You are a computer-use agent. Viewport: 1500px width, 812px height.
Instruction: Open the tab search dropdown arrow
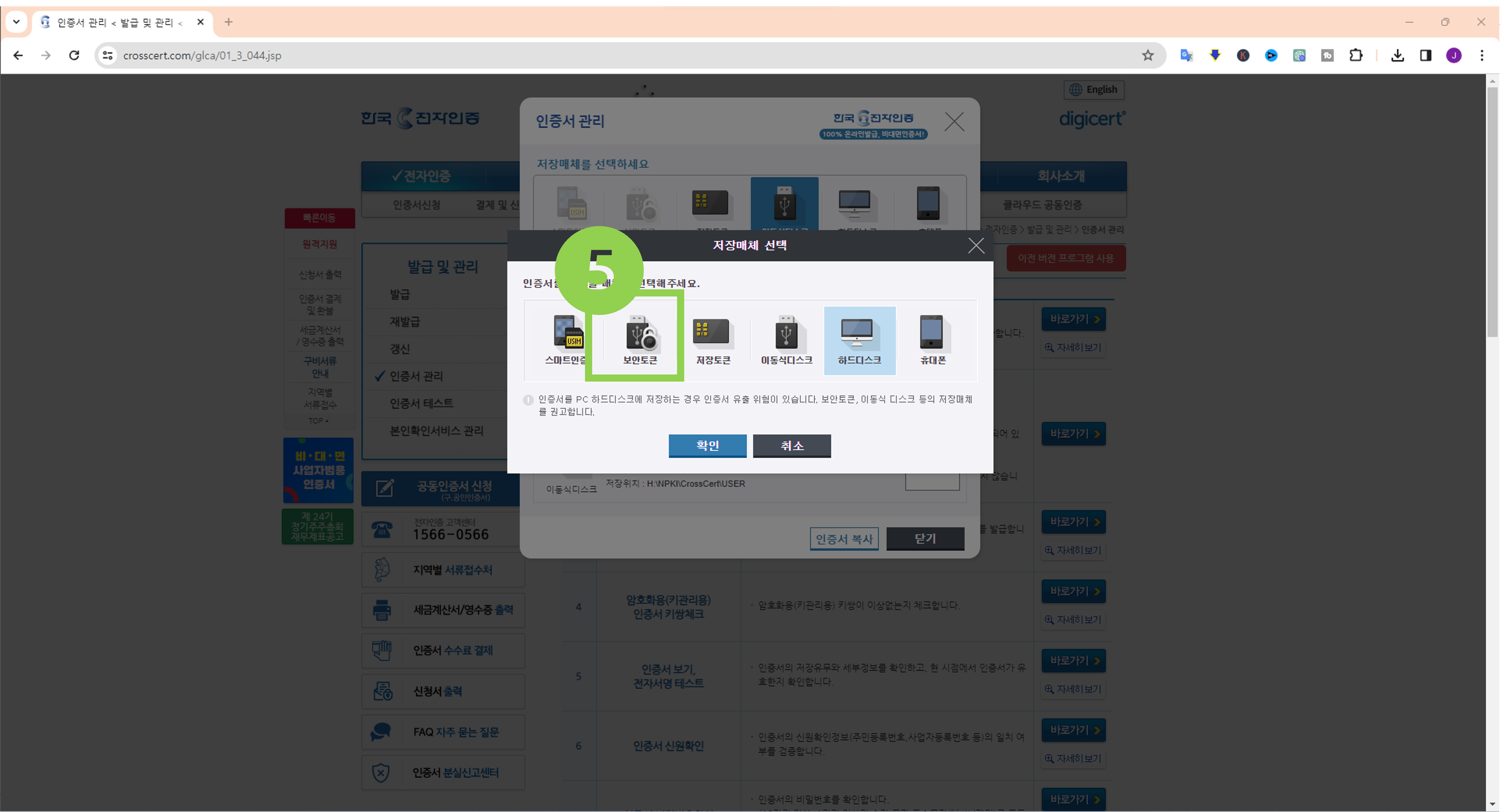(16, 22)
